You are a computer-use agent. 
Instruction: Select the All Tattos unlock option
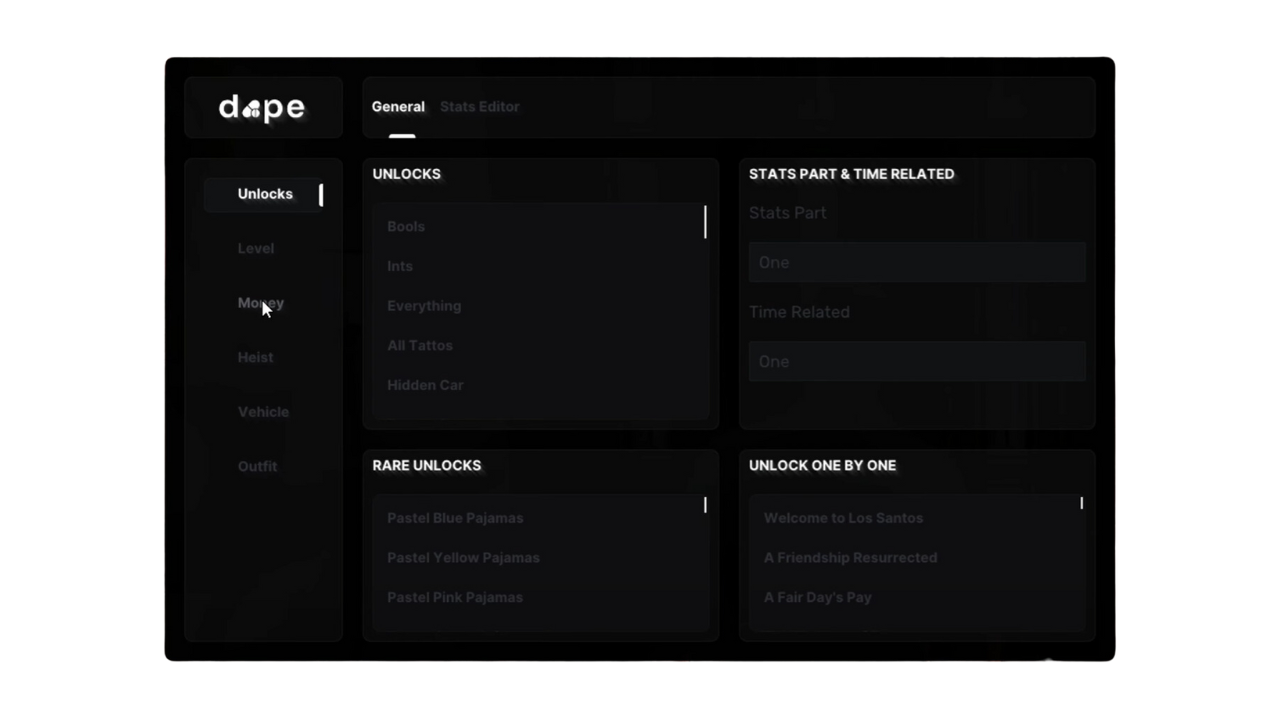tap(420, 345)
